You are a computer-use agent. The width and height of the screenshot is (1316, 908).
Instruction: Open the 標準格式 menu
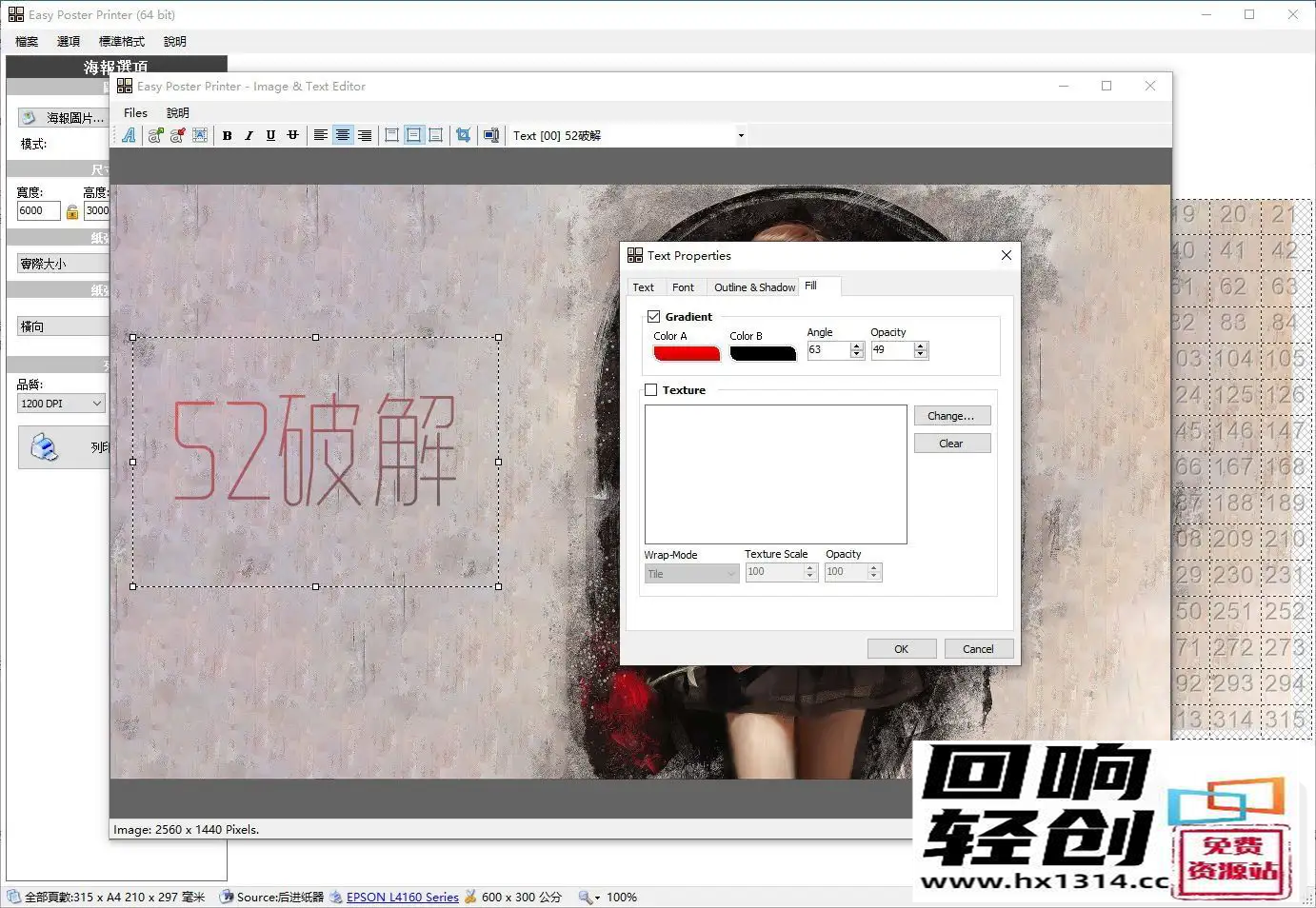122,42
